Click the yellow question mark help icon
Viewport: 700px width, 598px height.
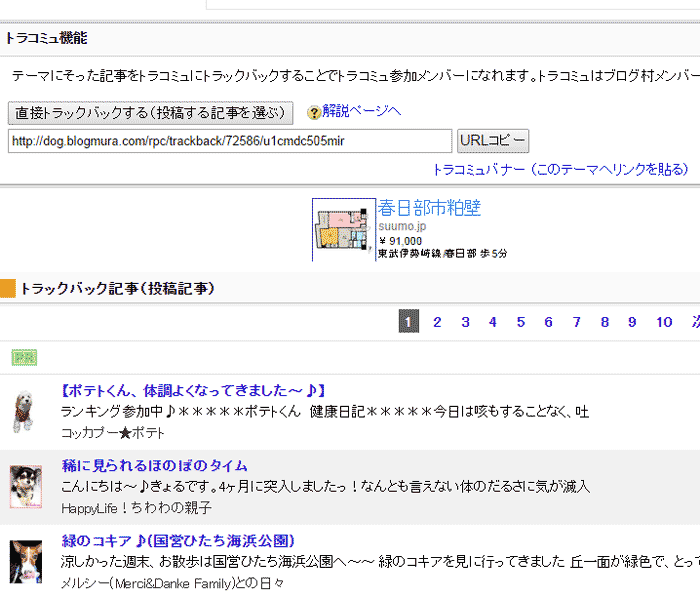coord(314,112)
